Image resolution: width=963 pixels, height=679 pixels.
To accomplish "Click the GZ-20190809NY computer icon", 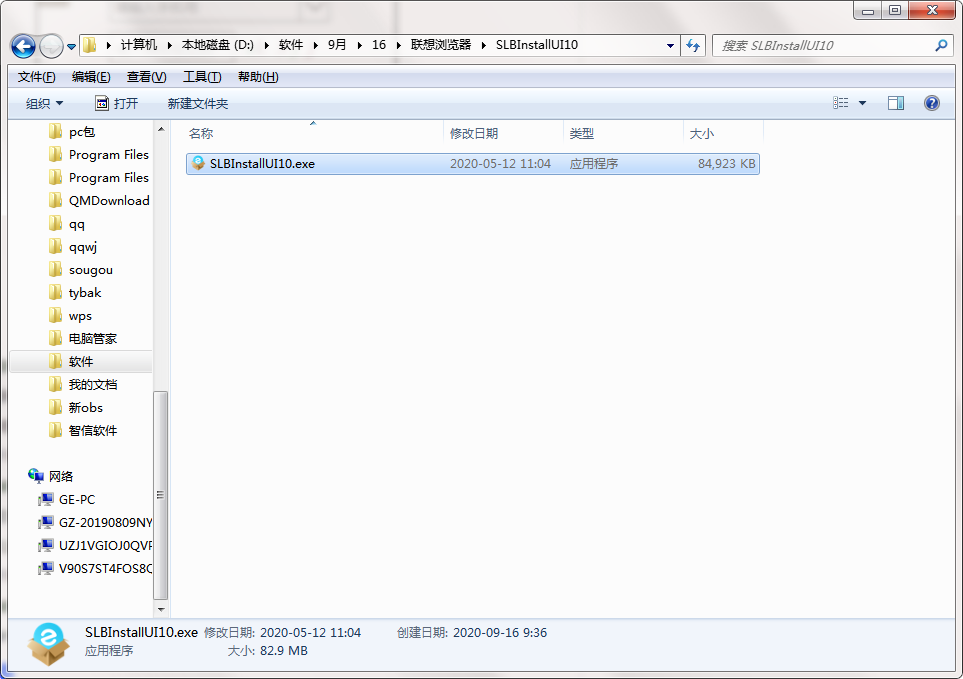I will pyautogui.click(x=46, y=522).
